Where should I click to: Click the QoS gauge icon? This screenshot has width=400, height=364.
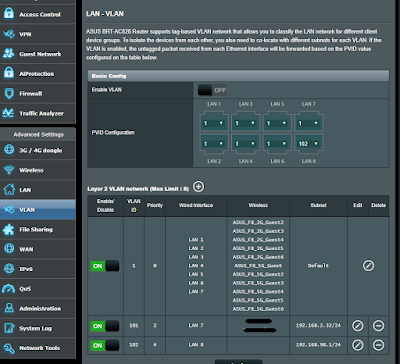[x=9, y=289]
